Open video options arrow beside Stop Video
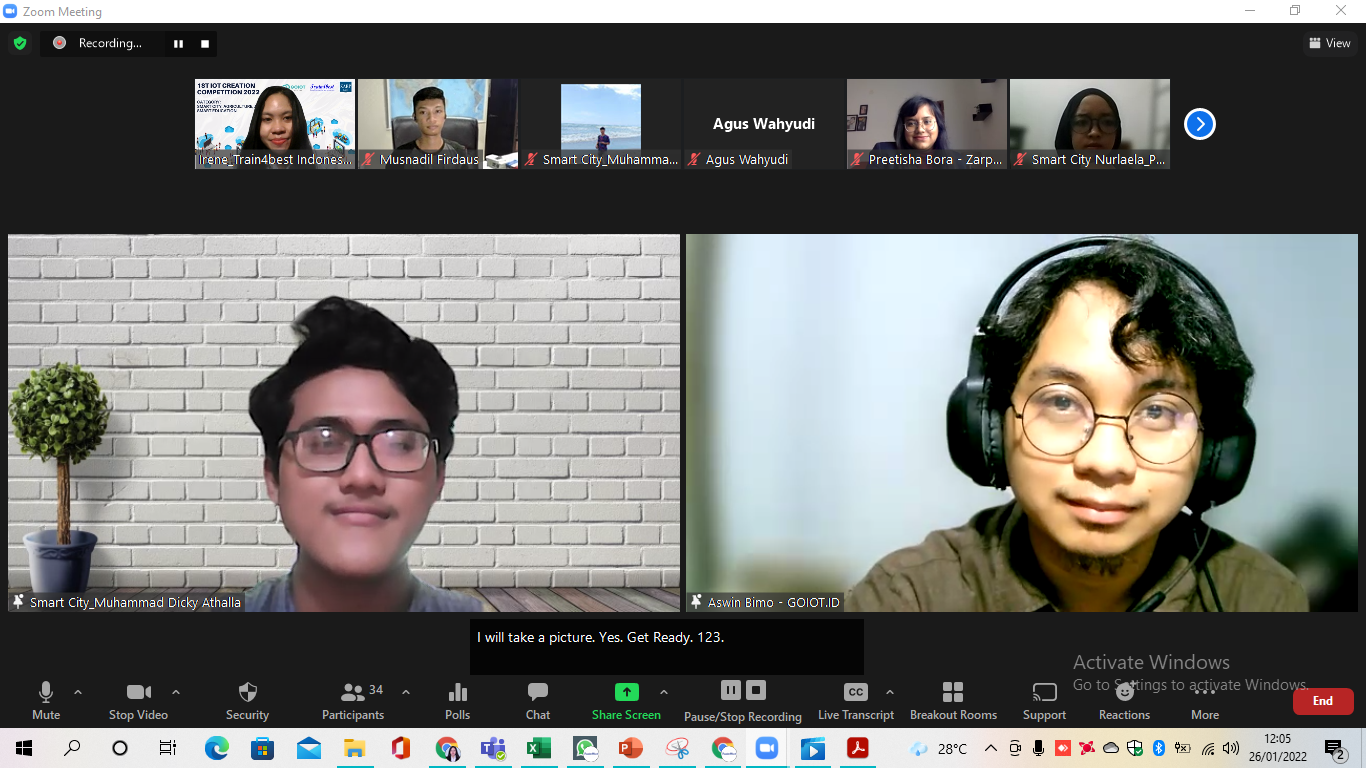1366x768 pixels. click(x=176, y=692)
